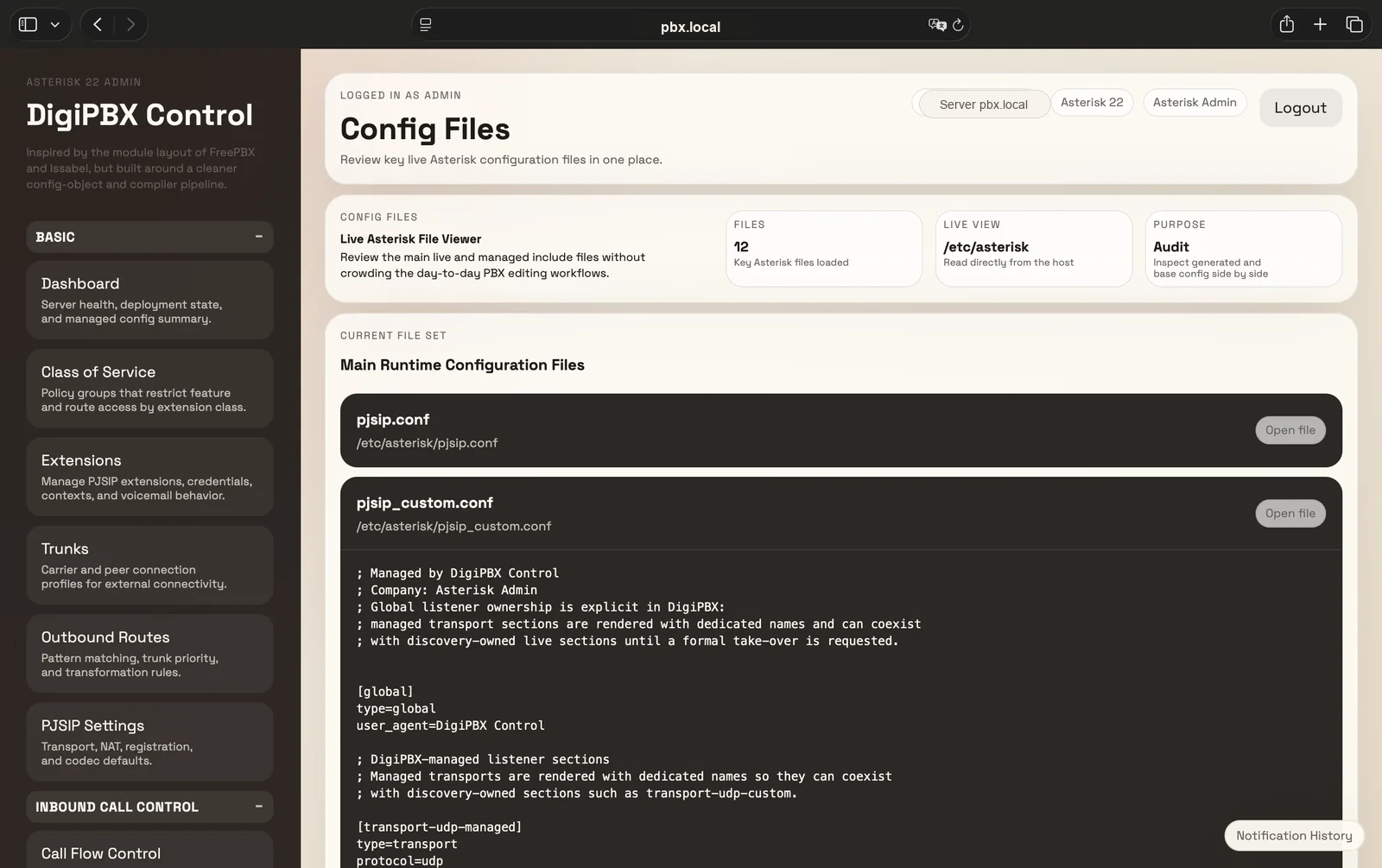Click the Server pbx.local pill
The width and height of the screenshot is (1382, 868).
[983, 105]
